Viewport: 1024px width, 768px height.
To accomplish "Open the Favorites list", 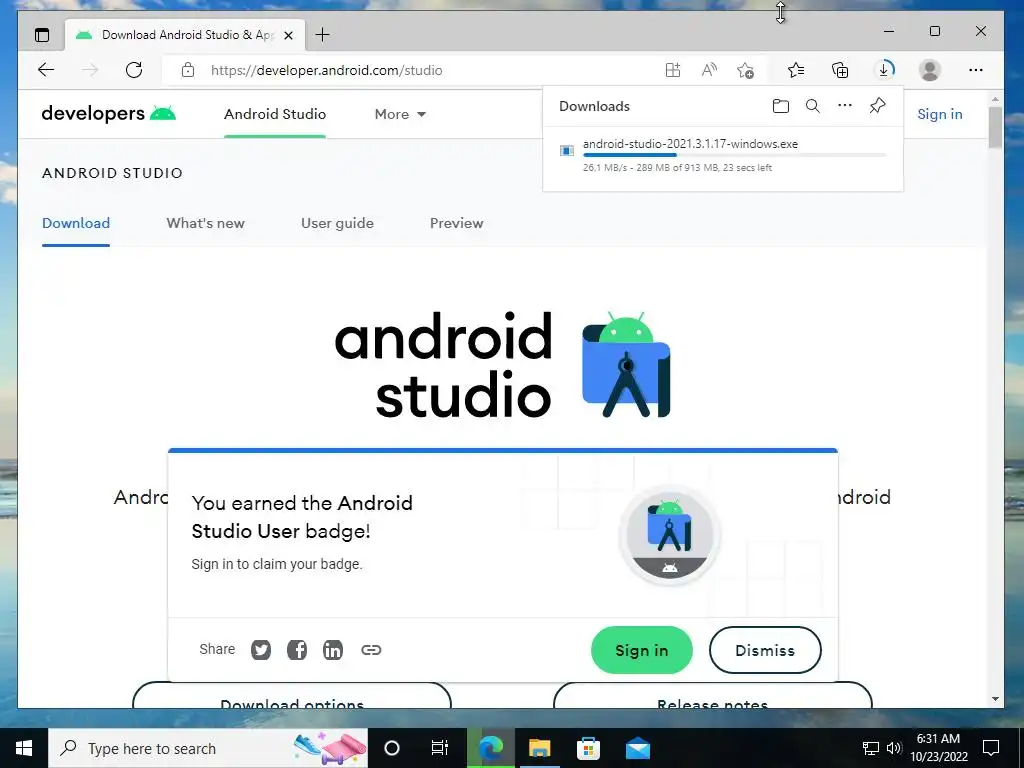I will pos(795,70).
